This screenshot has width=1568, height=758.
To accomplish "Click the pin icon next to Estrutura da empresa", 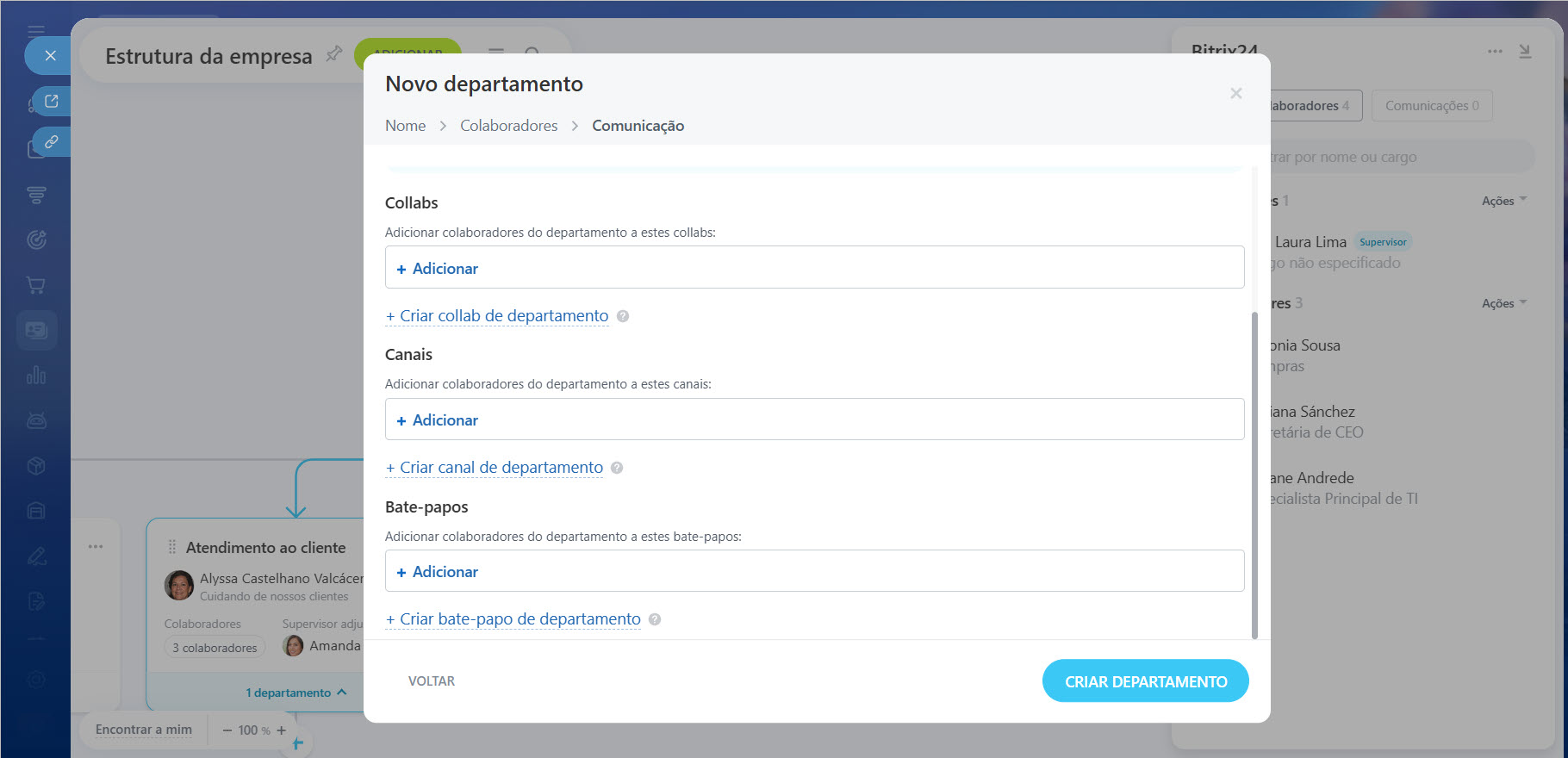I will click(x=333, y=55).
